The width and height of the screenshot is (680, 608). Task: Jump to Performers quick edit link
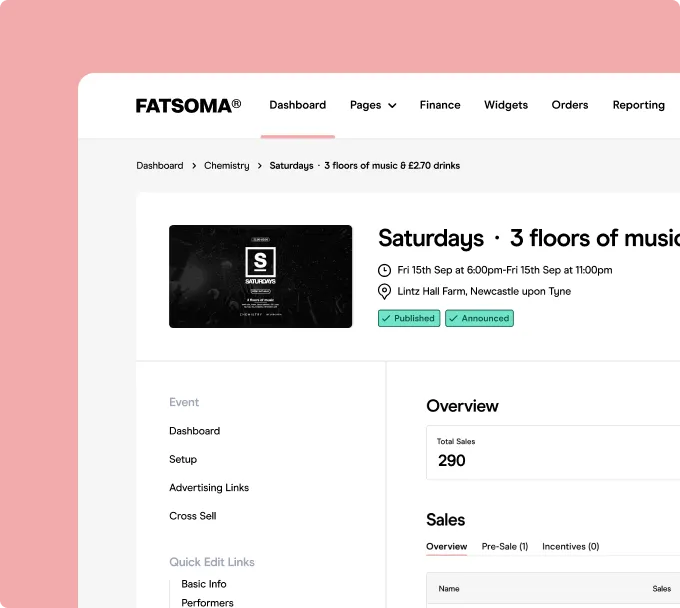click(207, 603)
